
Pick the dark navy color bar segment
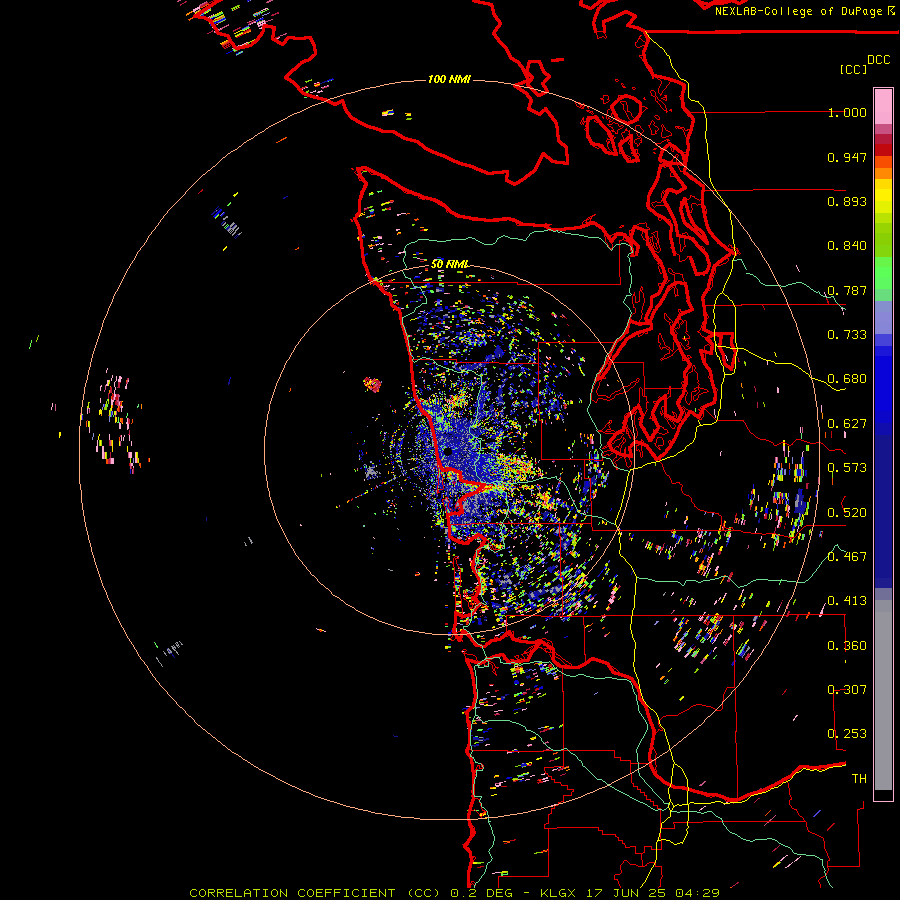[883, 511]
